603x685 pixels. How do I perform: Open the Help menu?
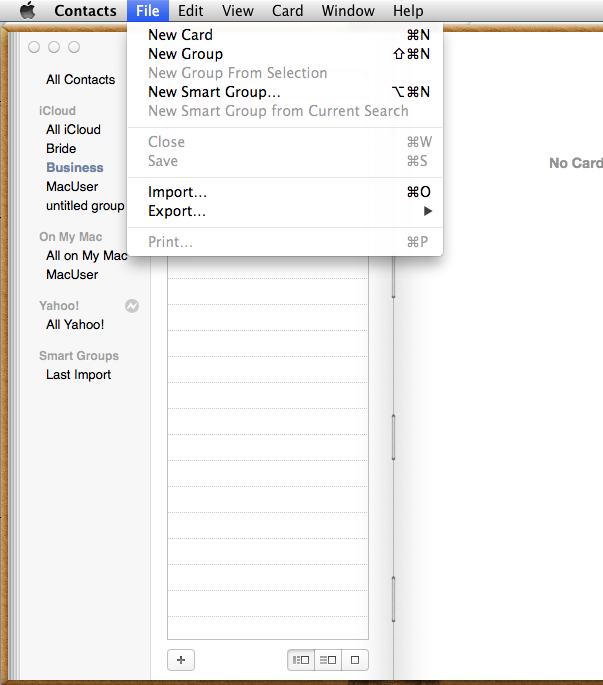(408, 10)
